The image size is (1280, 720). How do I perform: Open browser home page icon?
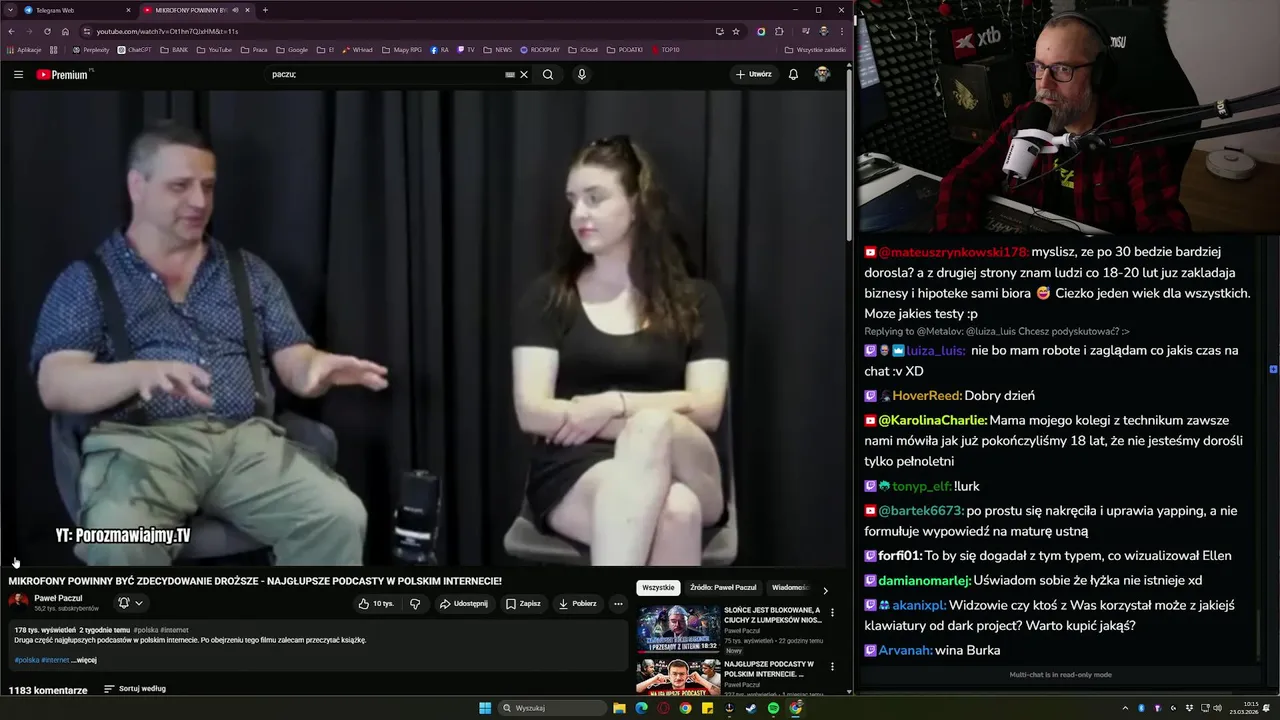[x=65, y=31]
